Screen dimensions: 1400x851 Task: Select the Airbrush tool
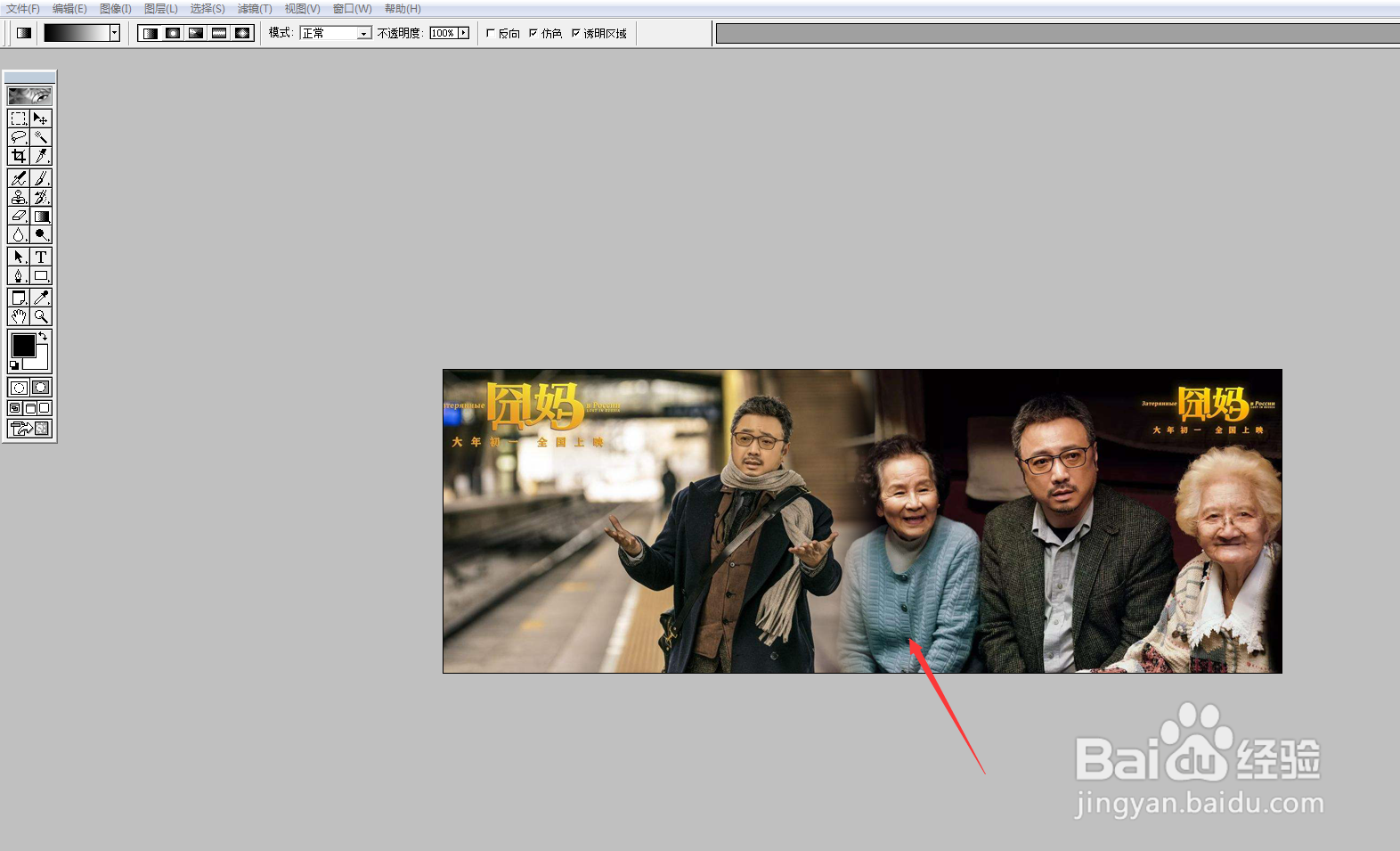tap(19, 178)
